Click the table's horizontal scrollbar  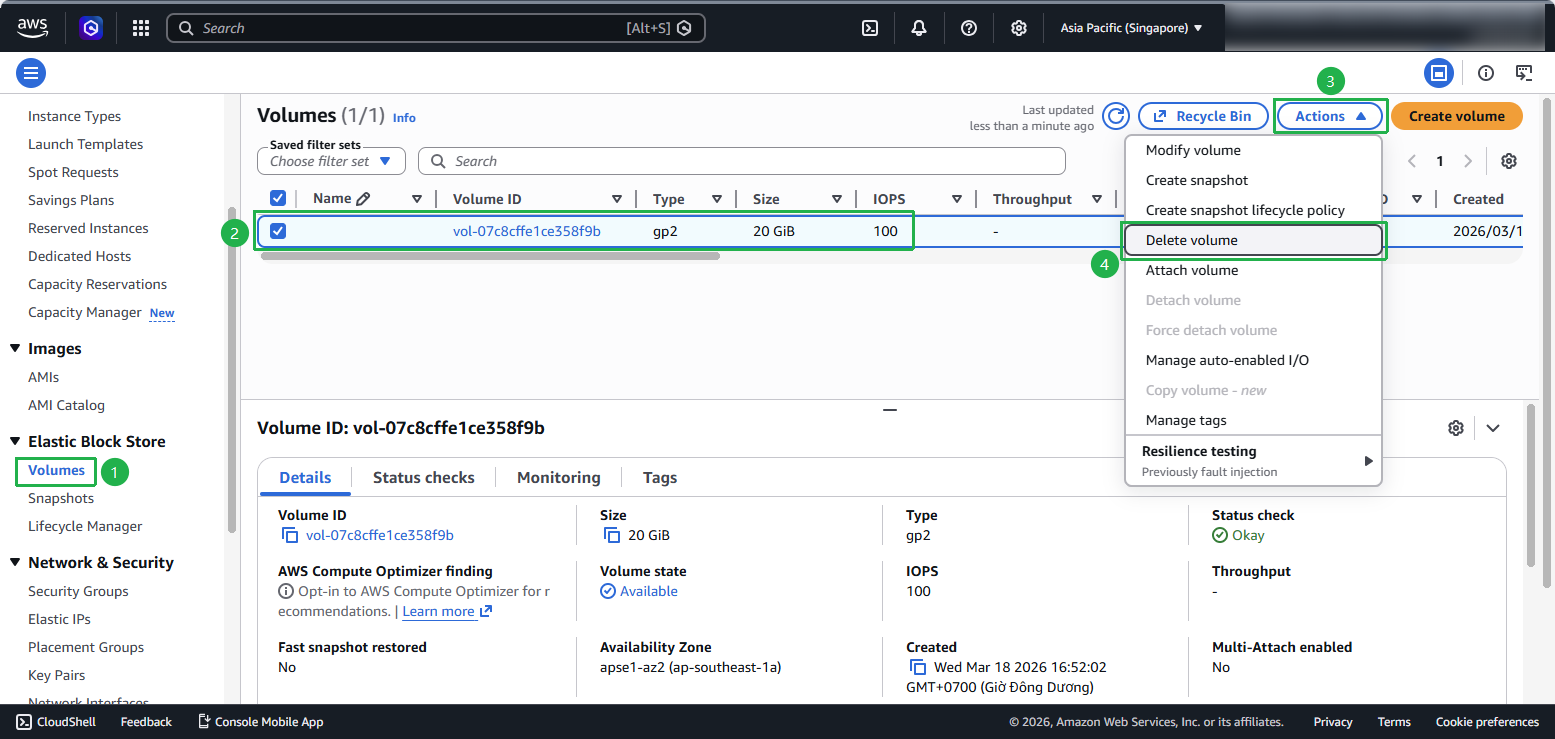click(490, 256)
